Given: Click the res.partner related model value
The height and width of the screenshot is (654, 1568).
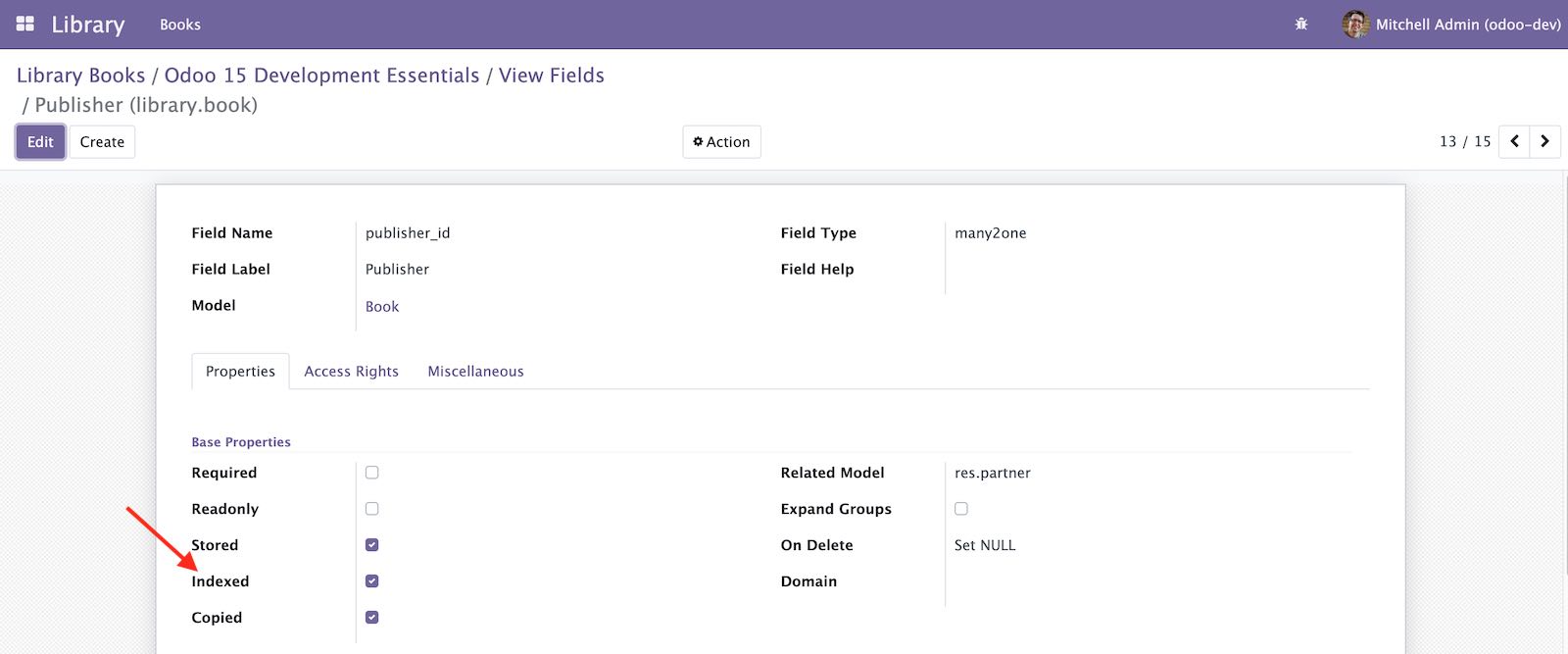Looking at the screenshot, I should coord(993,473).
